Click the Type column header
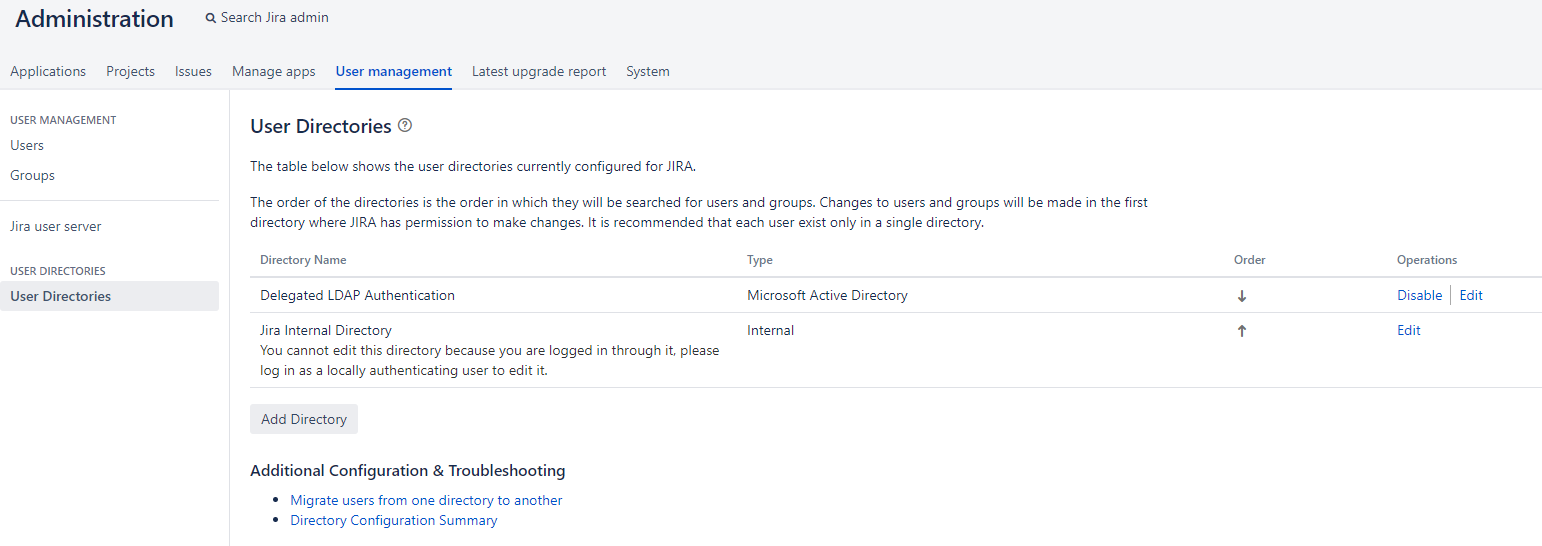 (x=760, y=260)
